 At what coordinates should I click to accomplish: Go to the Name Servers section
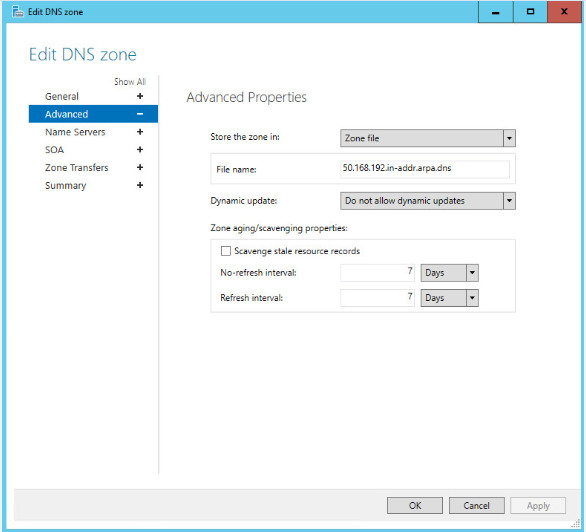pyautogui.click(x=75, y=132)
